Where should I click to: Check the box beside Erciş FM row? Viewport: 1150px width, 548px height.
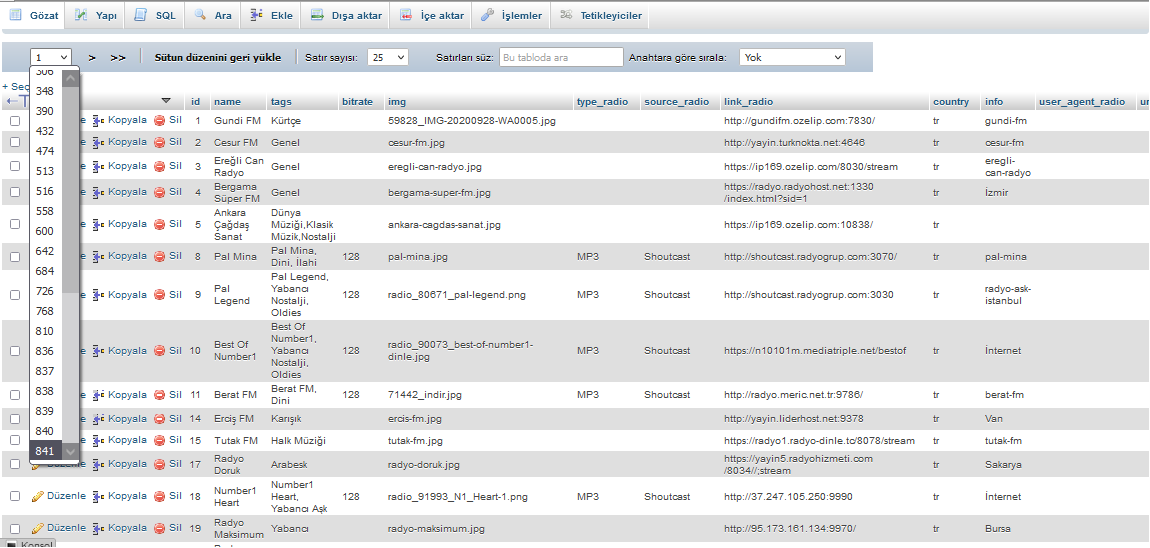pyautogui.click(x=15, y=419)
